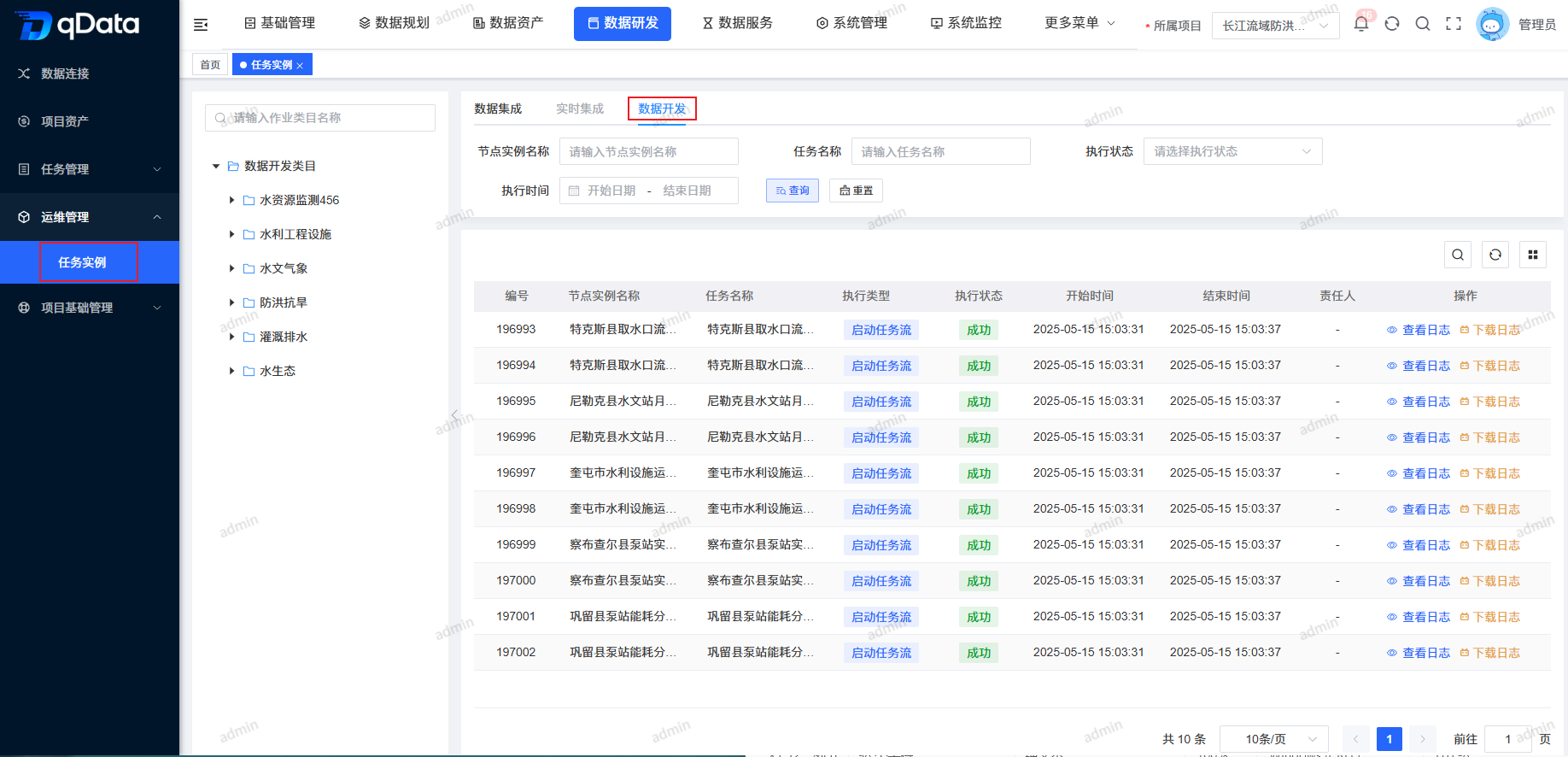Download log for row 196998
The height and width of the screenshot is (757, 1568).
(1490, 509)
